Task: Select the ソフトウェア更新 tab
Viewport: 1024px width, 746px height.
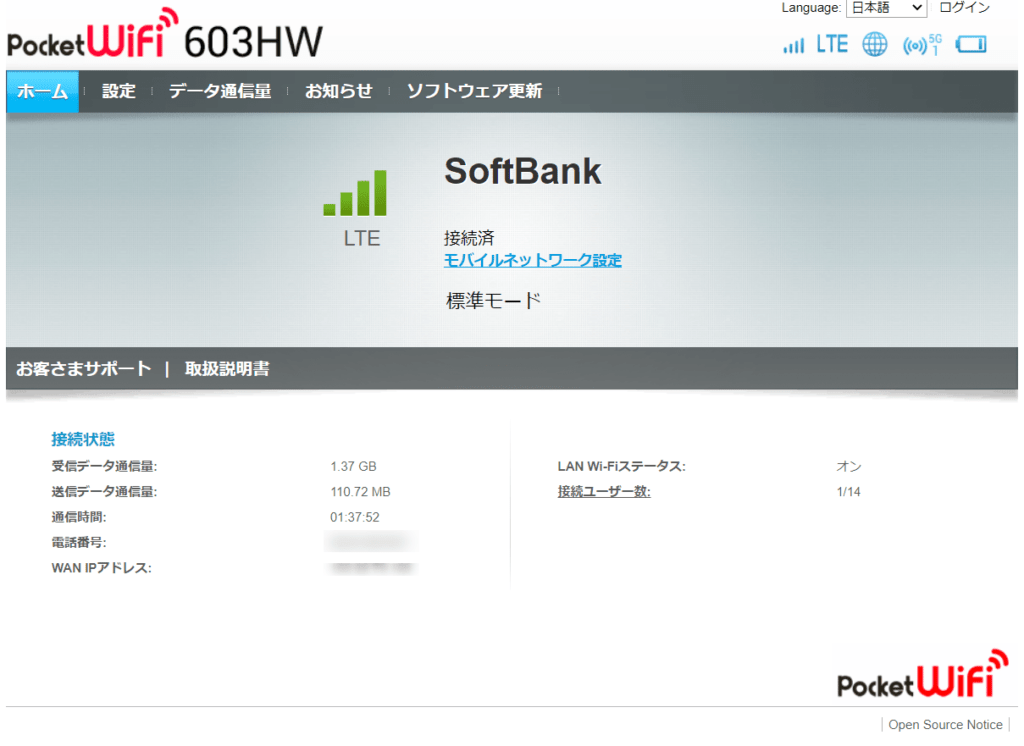Action: coord(475,91)
